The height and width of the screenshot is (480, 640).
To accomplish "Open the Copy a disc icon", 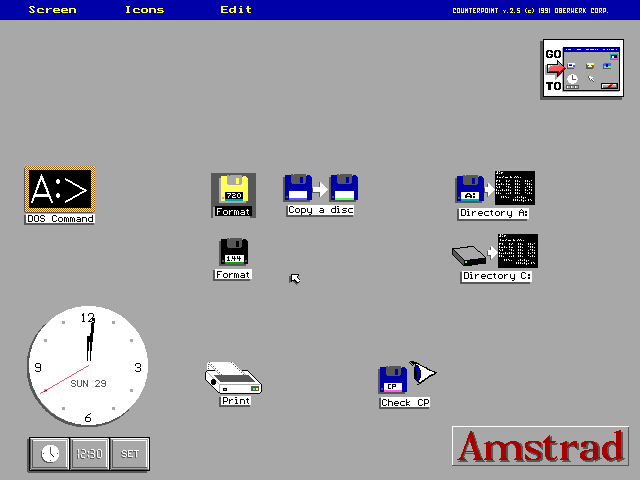I will tap(321, 188).
